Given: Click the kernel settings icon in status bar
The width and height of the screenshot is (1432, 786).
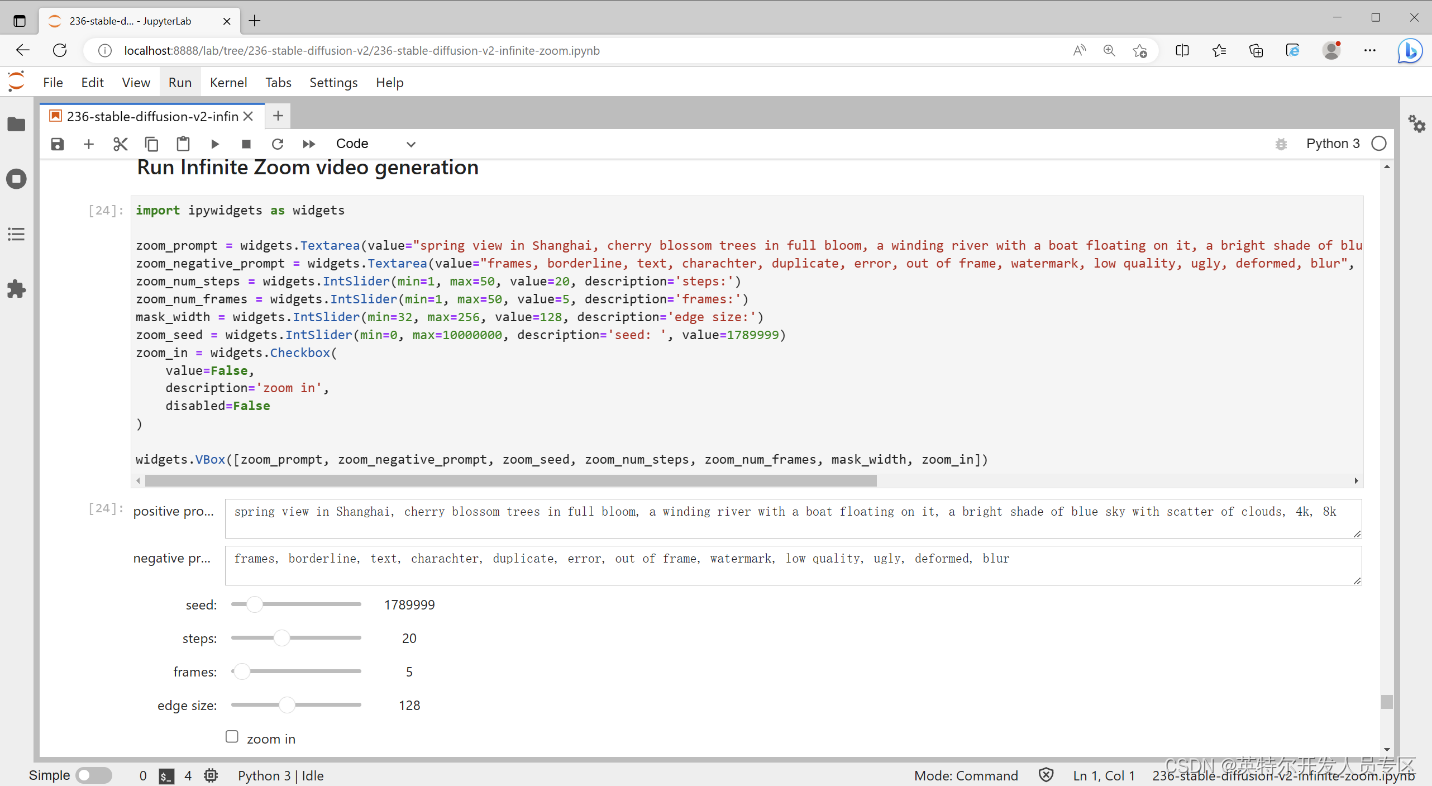Looking at the screenshot, I should pos(211,776).
